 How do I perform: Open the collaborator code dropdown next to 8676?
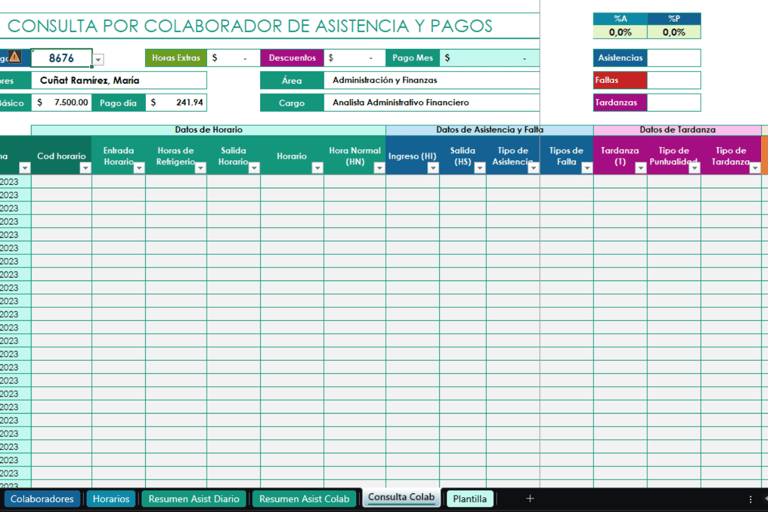coord(98,59)
